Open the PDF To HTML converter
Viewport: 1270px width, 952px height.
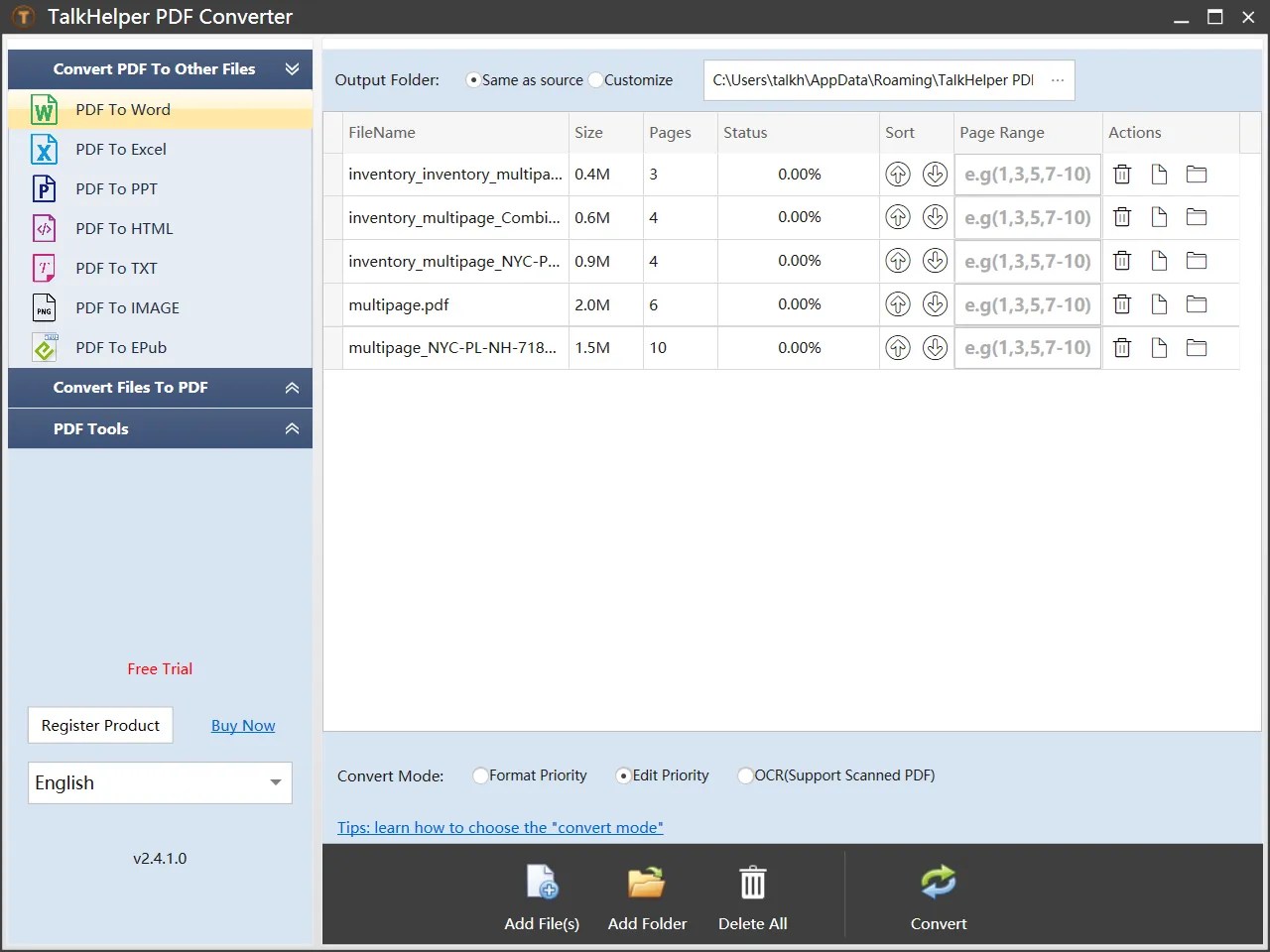(x=122, y=228)
